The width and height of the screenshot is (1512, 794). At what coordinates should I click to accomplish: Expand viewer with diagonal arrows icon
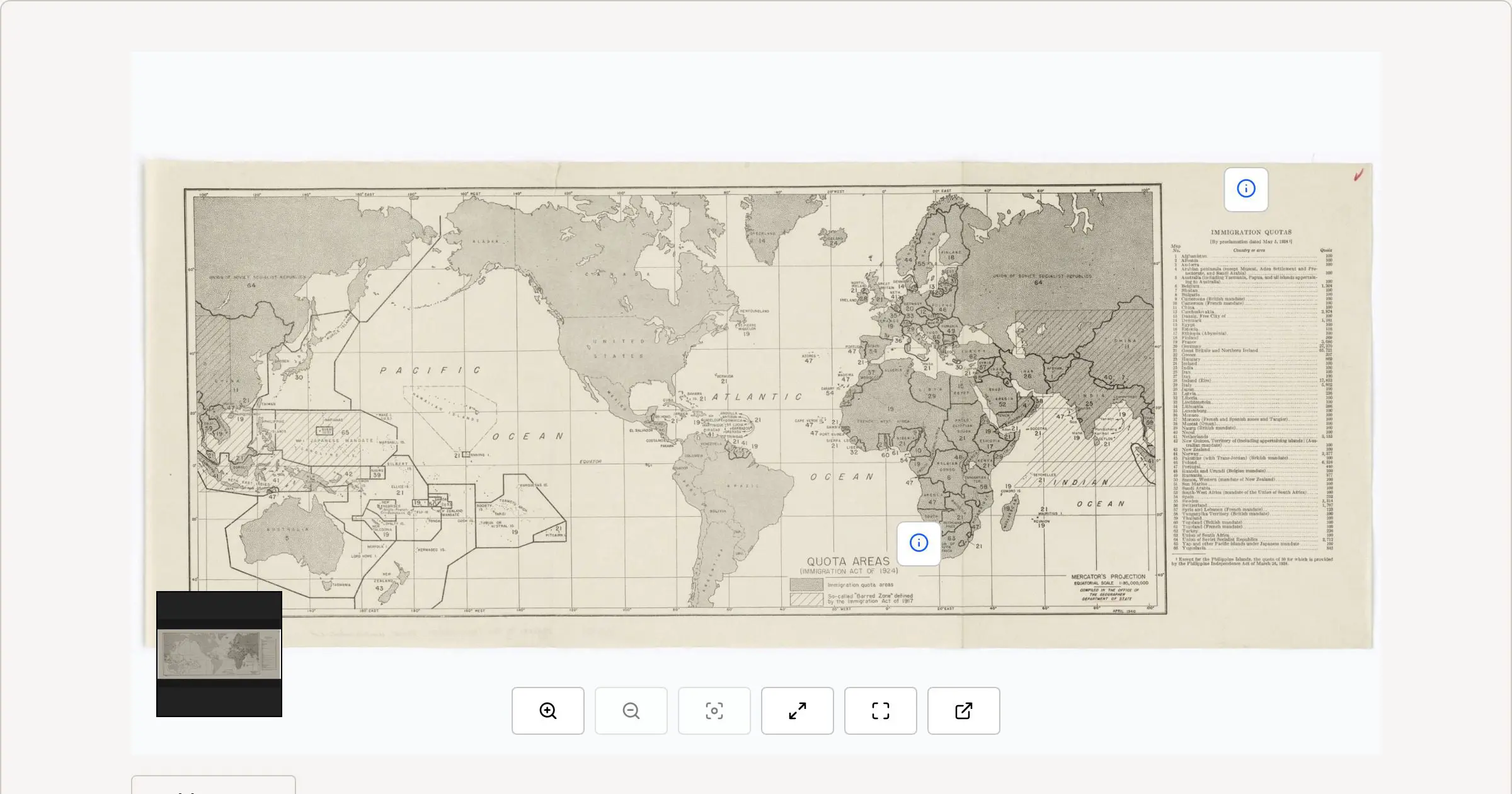pos(797,711)
